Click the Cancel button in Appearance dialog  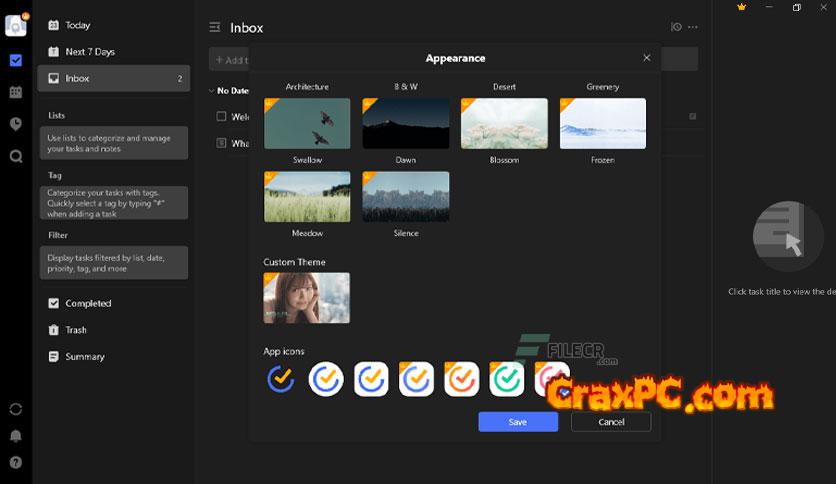click(x=611, y=422)
